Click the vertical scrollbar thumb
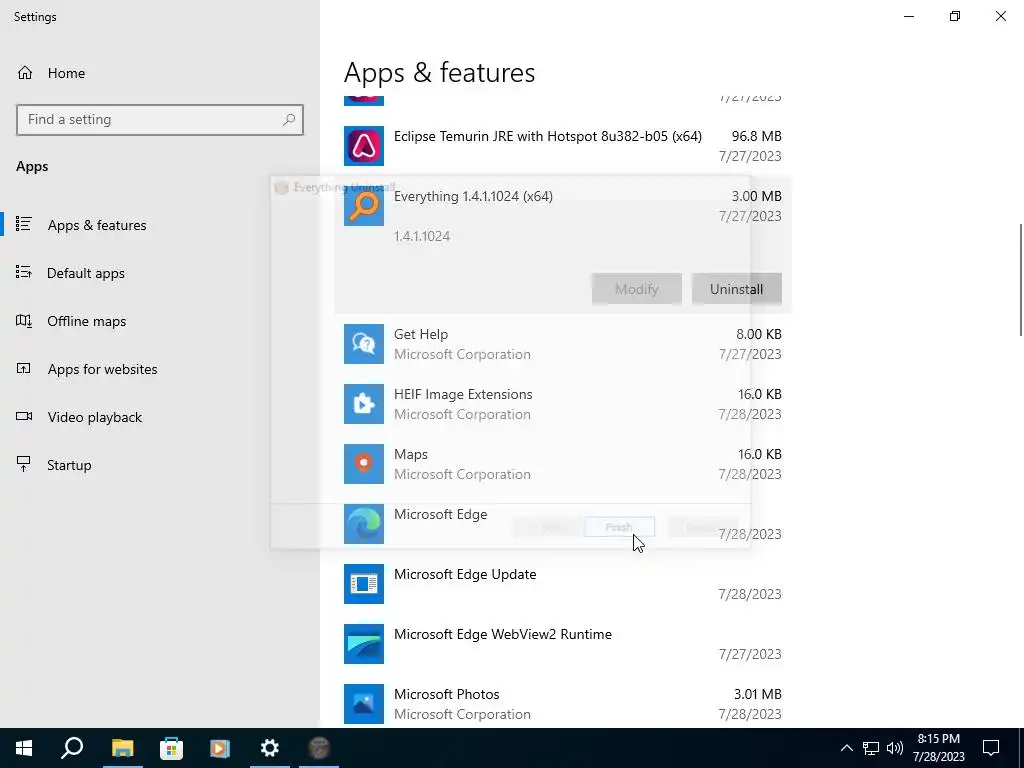Viewport: 1024px width, 768px height. (x=1021, y=280)
